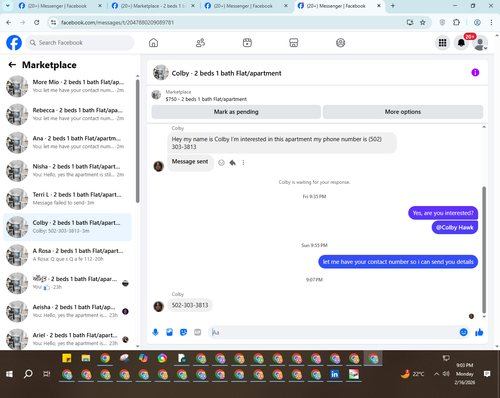Switch to the Marketplace - 2 beds browser tab

click(153, 6)
